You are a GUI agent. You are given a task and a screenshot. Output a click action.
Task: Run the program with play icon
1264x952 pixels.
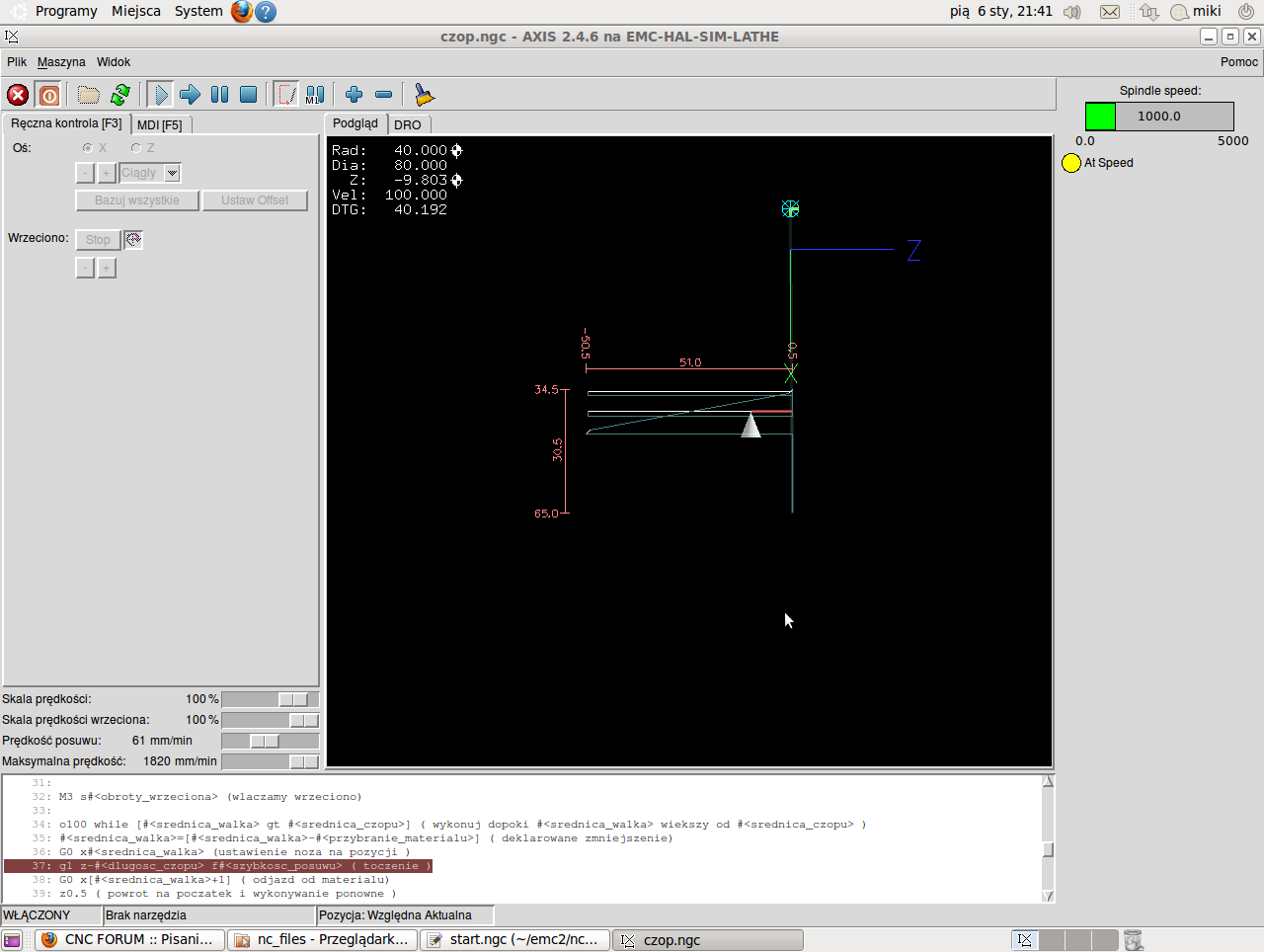point(161,95)
